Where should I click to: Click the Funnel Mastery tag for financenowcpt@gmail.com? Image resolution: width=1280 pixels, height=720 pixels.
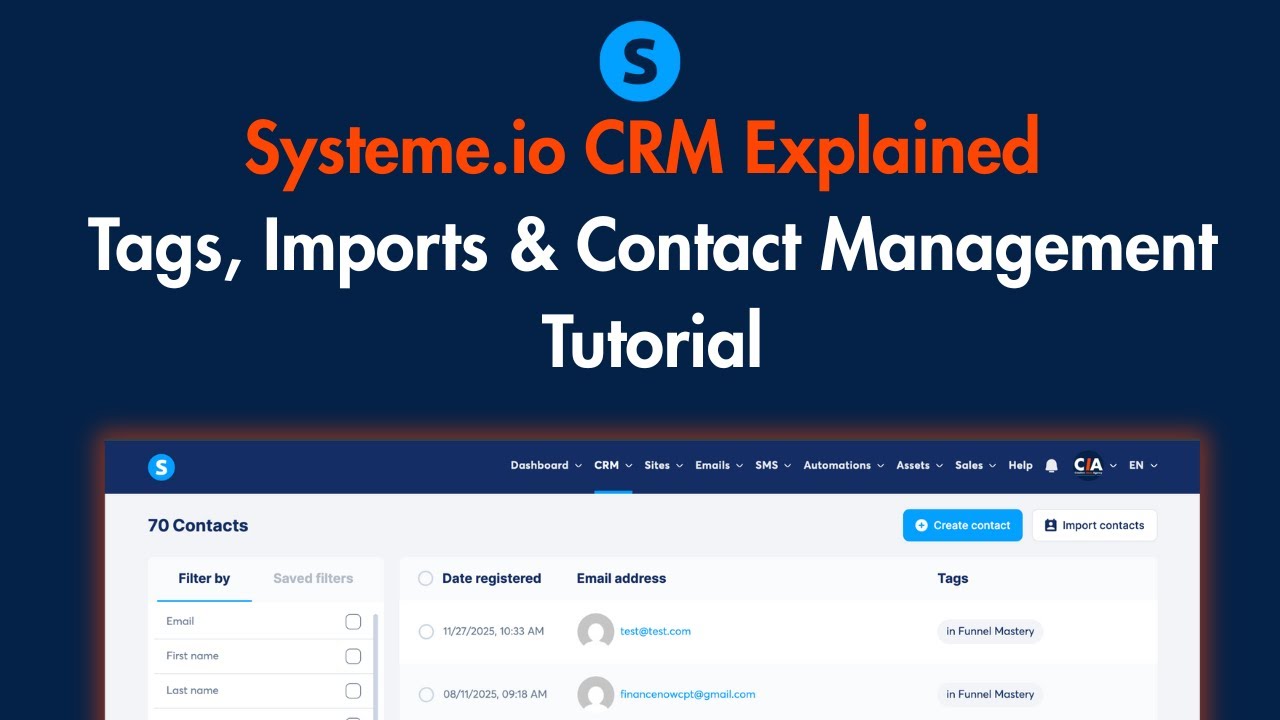pyautogui.click(x=990, y=694)
